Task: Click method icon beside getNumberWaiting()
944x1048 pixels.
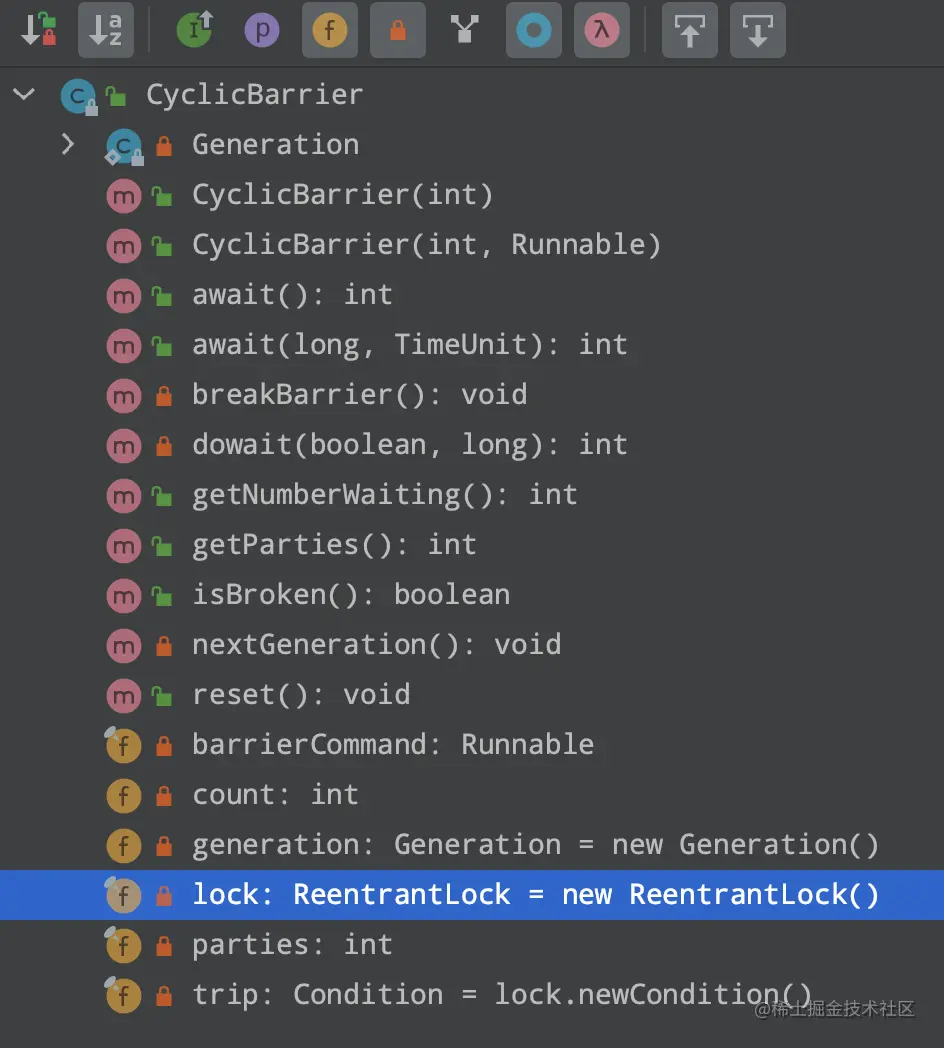Action: click(x=124, y=496)
